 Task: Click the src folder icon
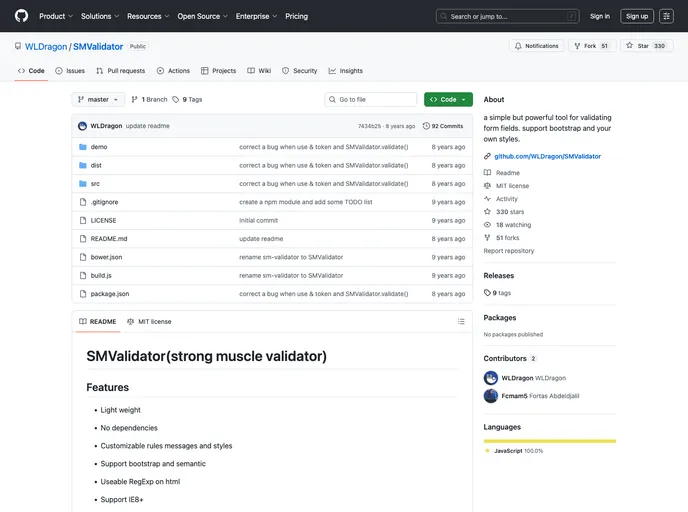[x=82, y=184]
